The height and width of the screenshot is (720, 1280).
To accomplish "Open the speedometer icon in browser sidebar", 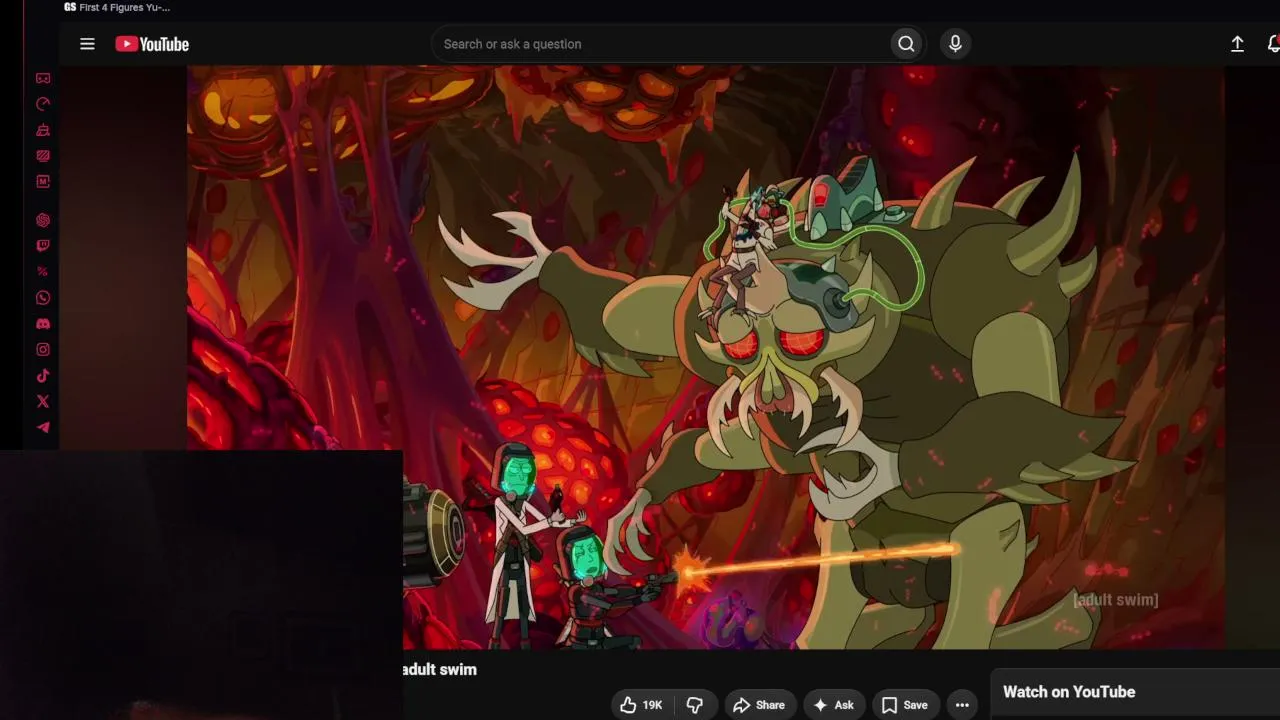I will click(43, 104).
